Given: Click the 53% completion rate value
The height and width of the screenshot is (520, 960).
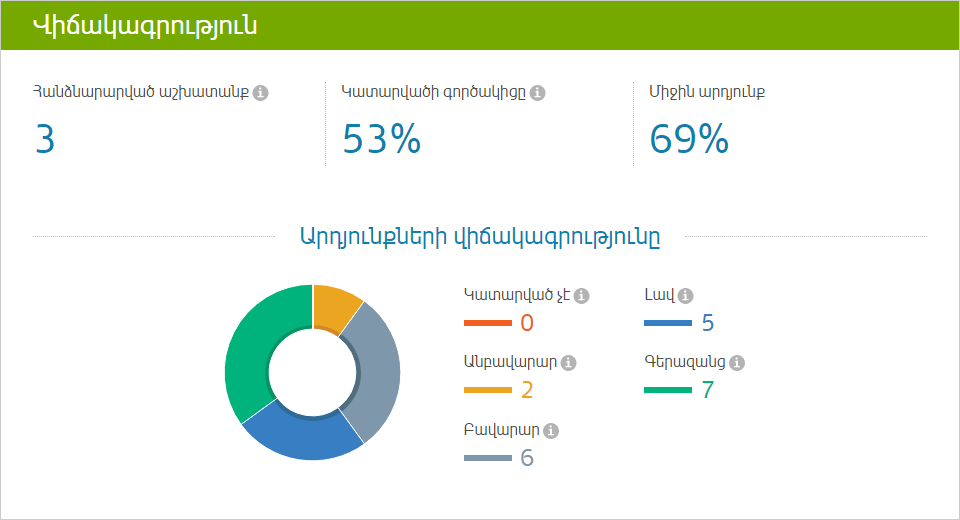Looking at the screenshot, I should click(381, 138).
